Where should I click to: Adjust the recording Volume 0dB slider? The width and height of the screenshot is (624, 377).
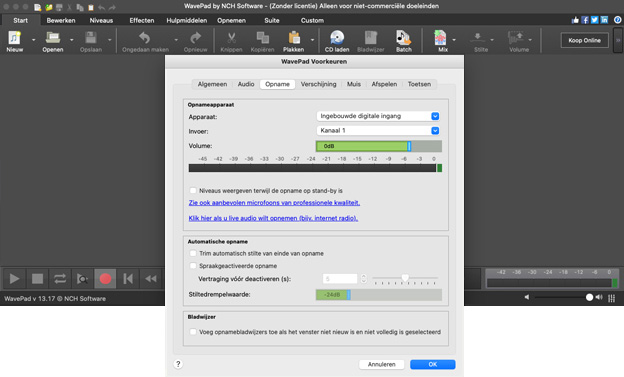pyautogui.click(x=378, y=146)
